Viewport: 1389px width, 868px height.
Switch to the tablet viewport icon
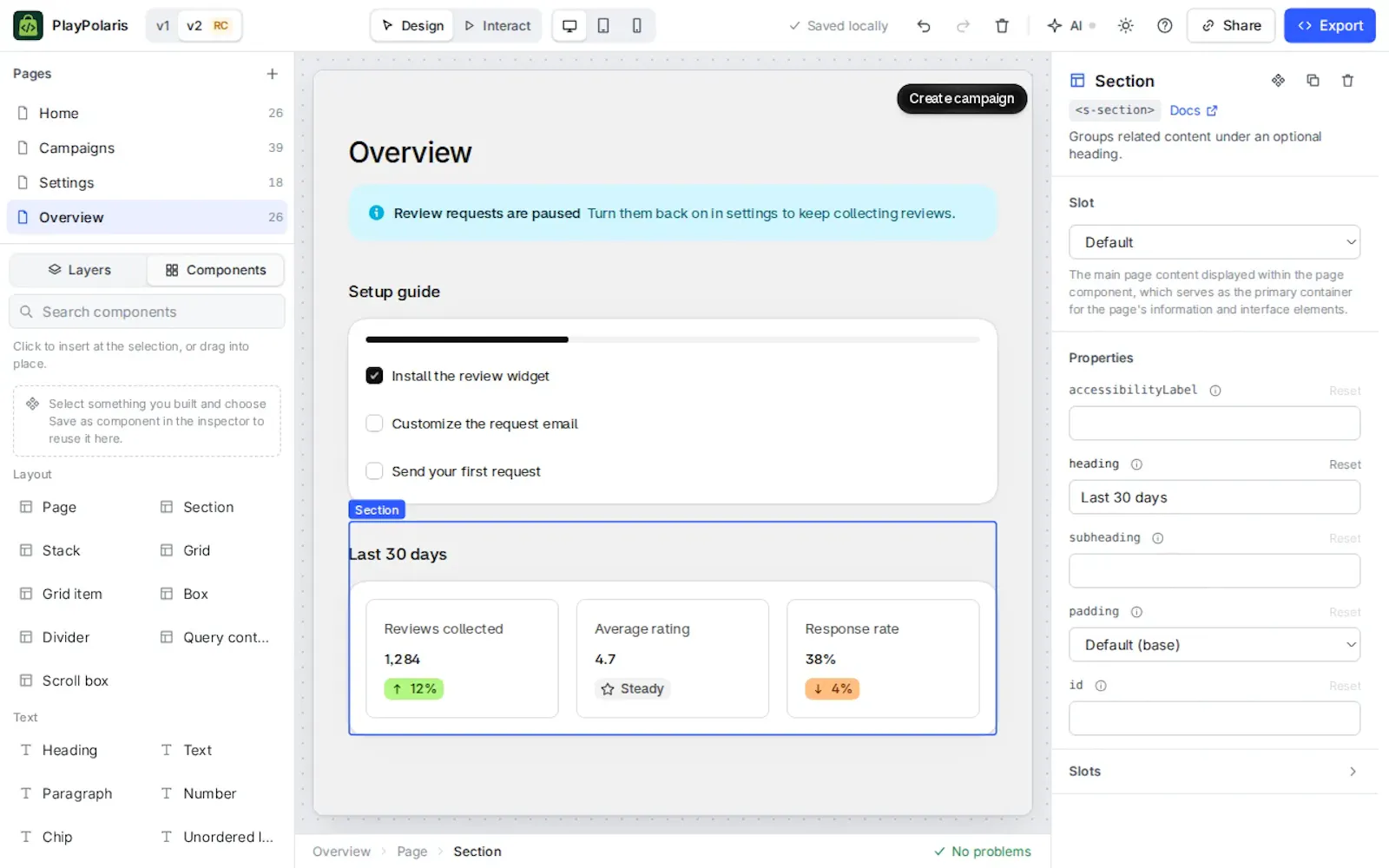click(x=603, y=26)
